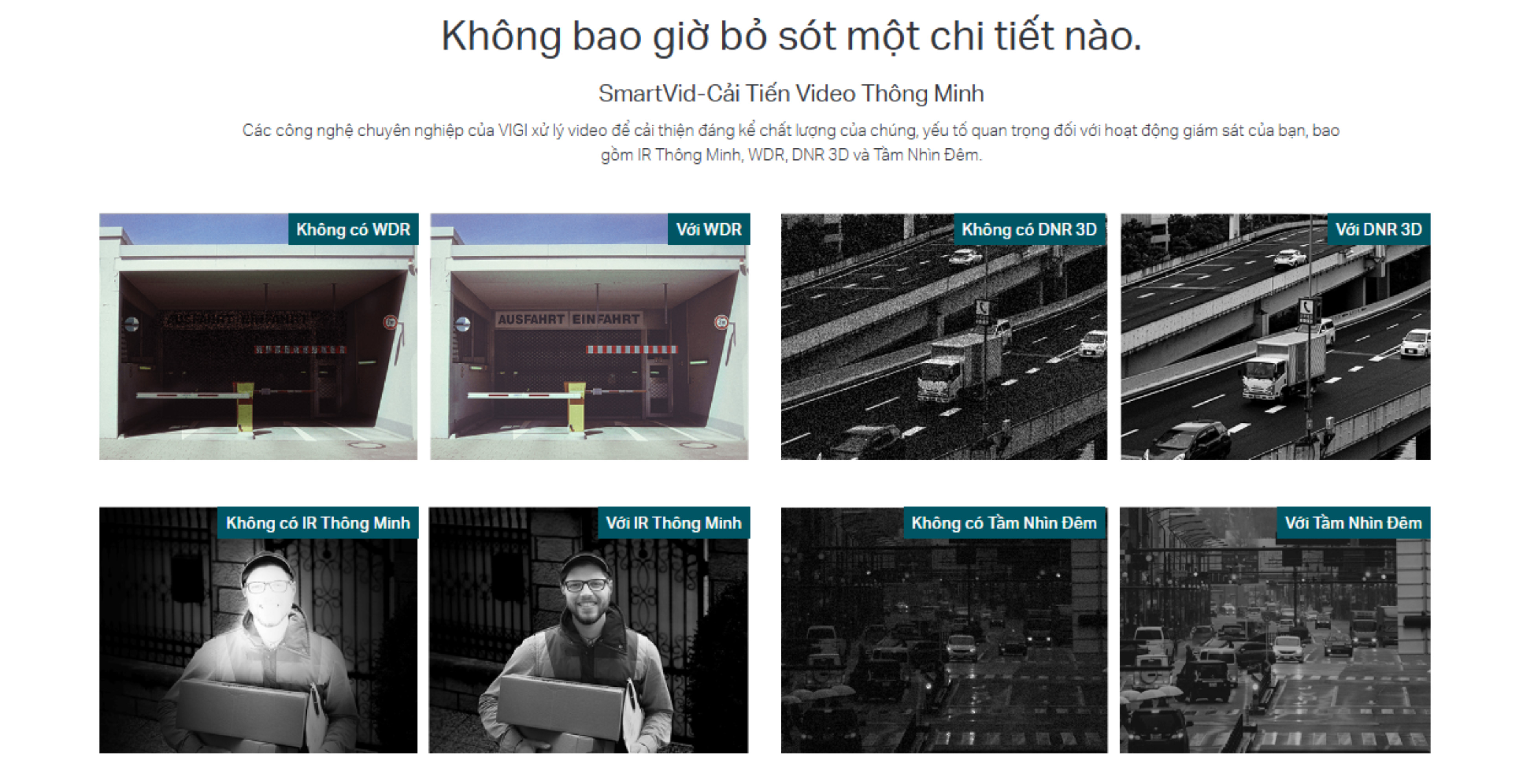Click the 'Với Tầm Nhìn Đêm' label
1539x784 pixels.
(x=1353, y=523)
